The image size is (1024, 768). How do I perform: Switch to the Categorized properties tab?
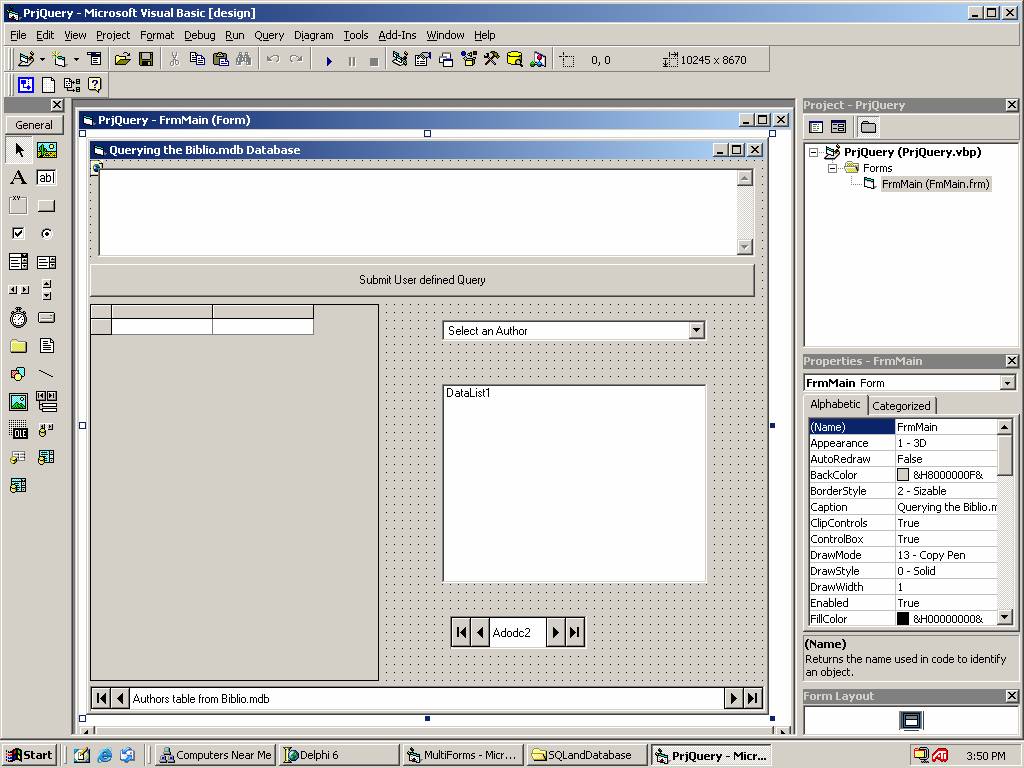[901, 406]
